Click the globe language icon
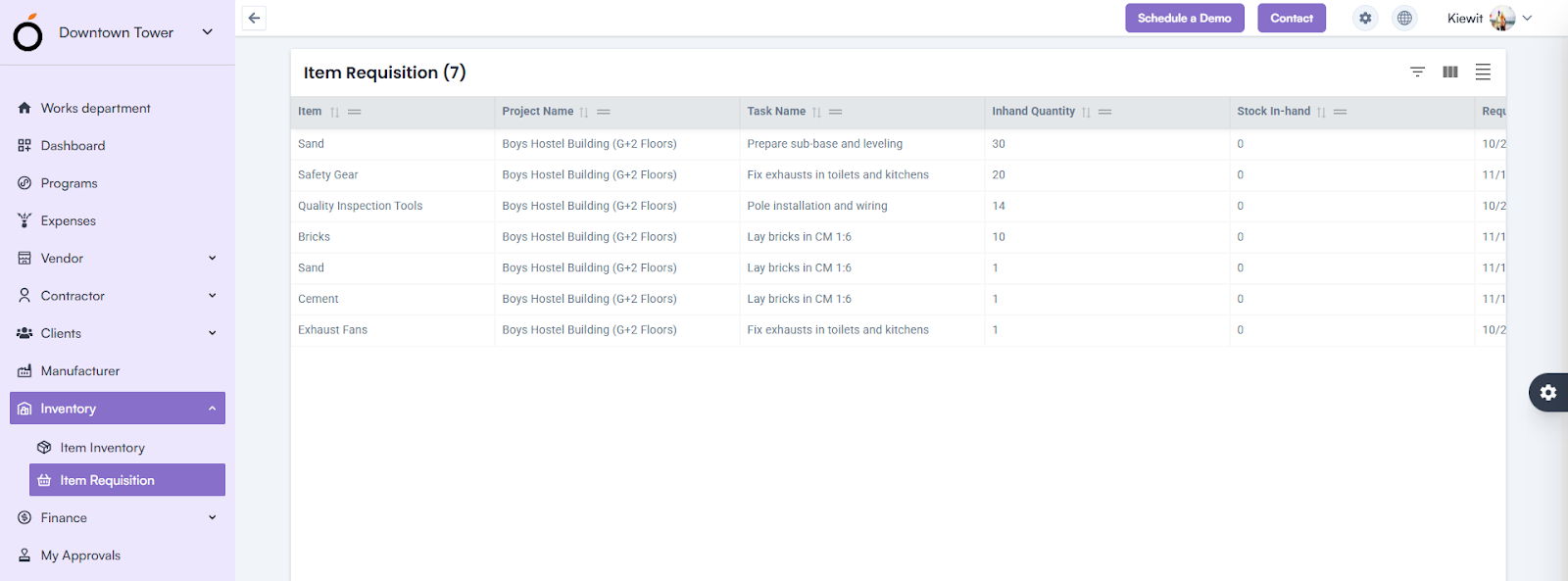 pos(1404,18)
